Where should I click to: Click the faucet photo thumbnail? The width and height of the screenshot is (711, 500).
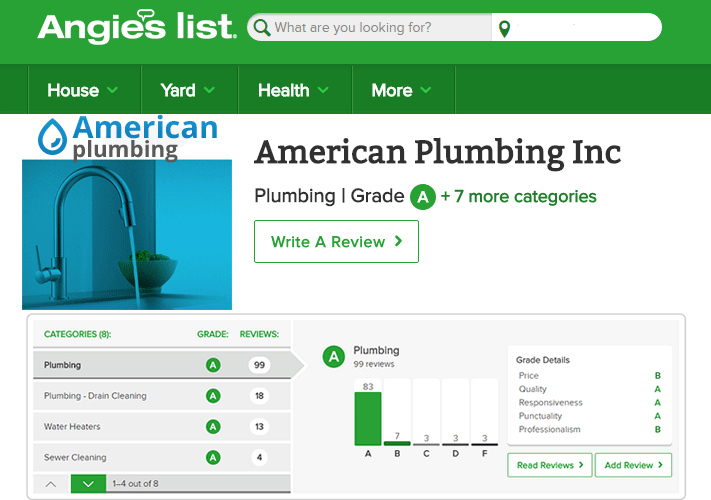(127, 234)
